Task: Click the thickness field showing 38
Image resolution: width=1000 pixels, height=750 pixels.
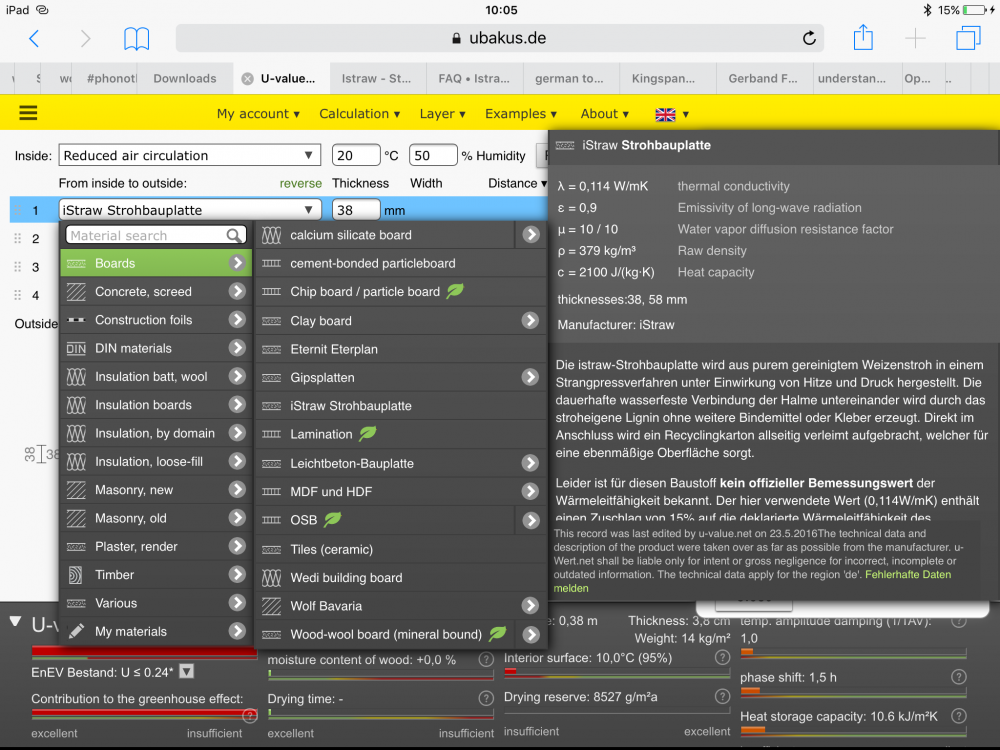Action: (x=356, y=210)
